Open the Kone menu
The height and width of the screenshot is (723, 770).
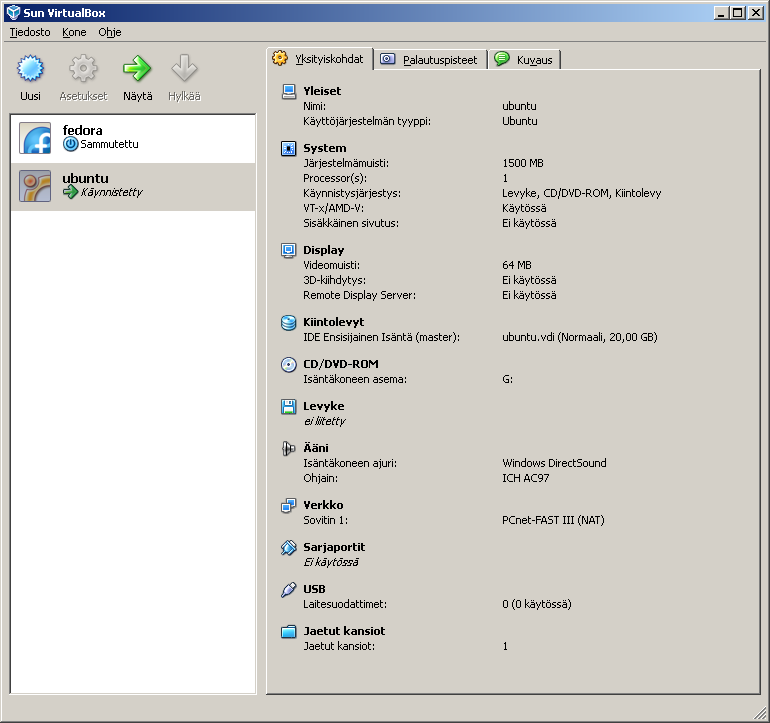[x=74, y=32]
